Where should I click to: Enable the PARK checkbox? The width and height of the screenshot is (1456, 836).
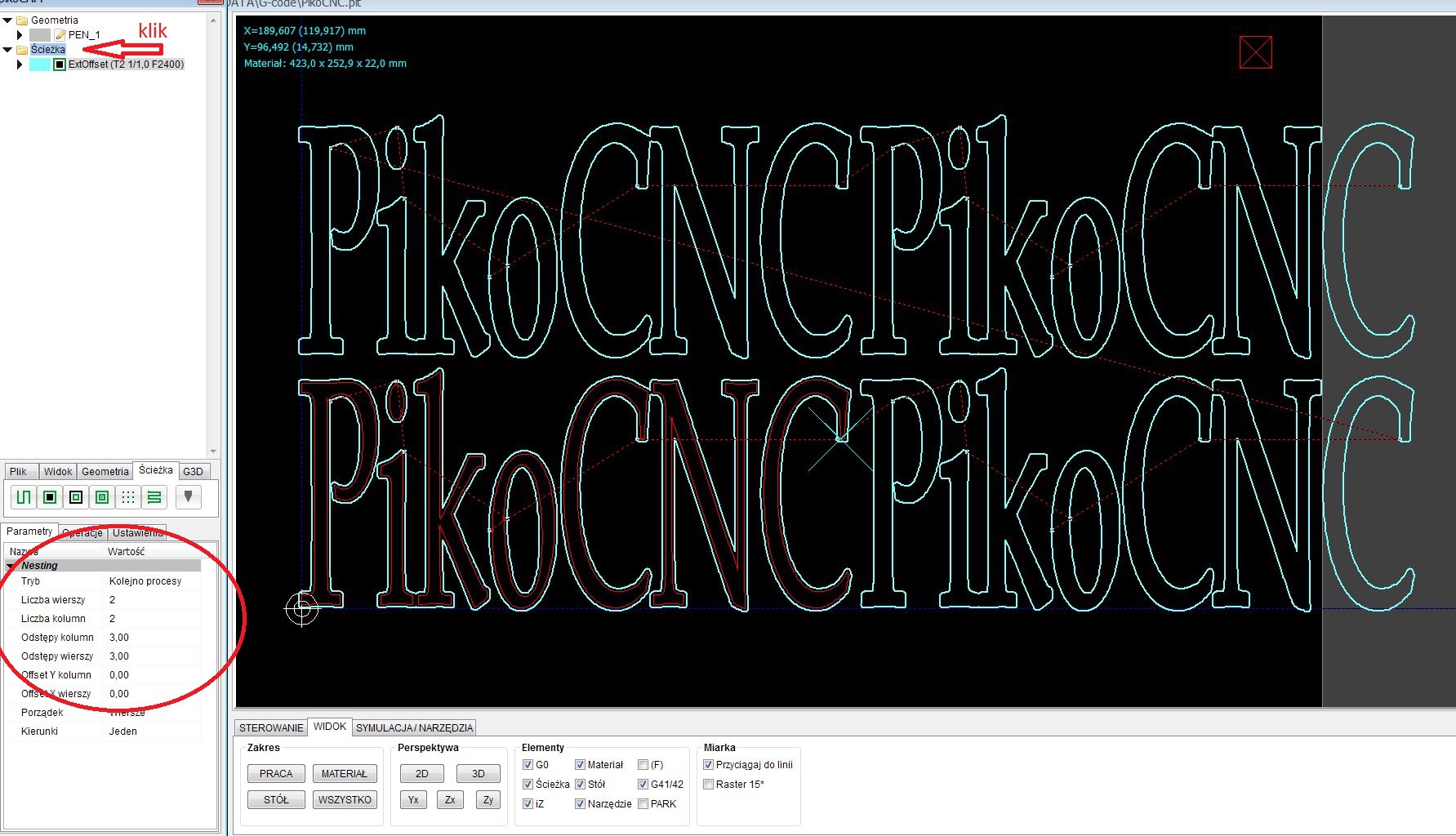[x=643, y=804]
